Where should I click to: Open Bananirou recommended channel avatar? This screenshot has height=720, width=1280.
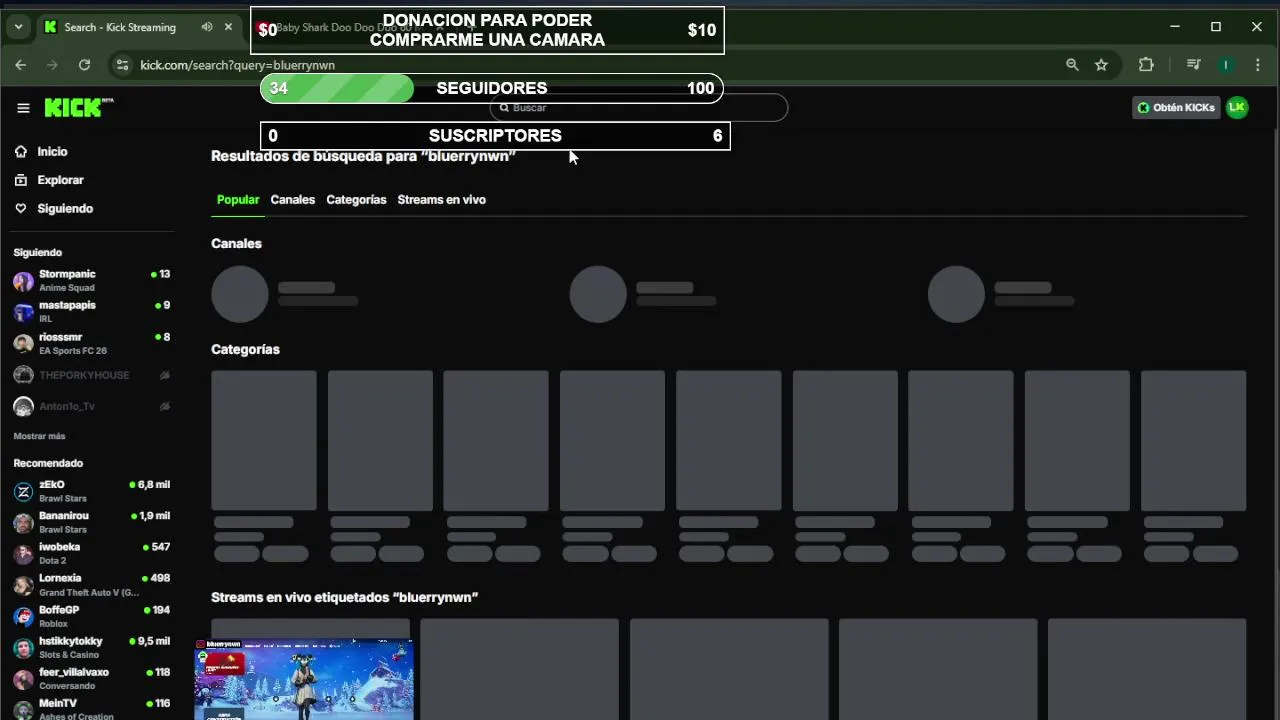tap(23, 522)
